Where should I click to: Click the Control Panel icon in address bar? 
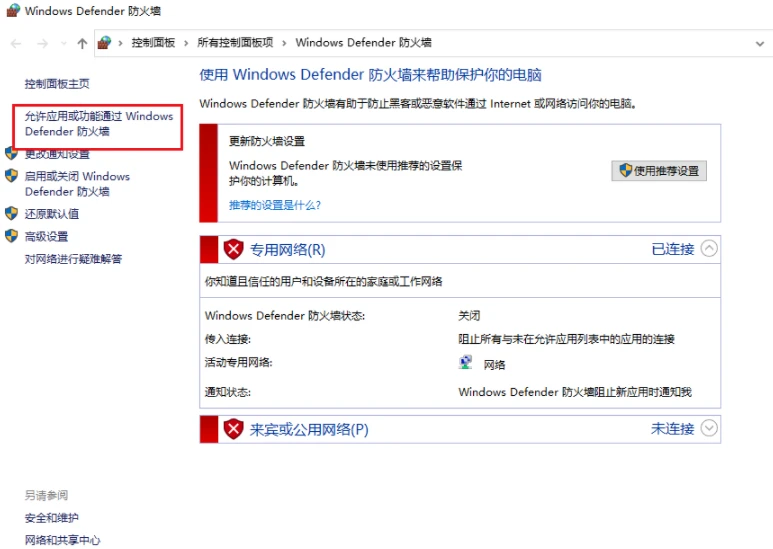pyautogui.click(x=104, y=43)
